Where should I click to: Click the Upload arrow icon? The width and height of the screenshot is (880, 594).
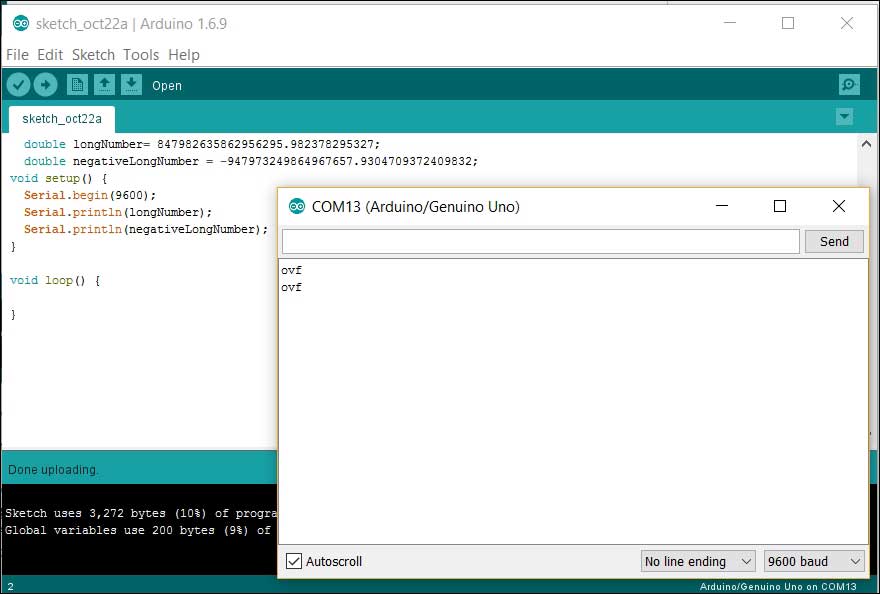pyautogui.click(x=45, y=85)
